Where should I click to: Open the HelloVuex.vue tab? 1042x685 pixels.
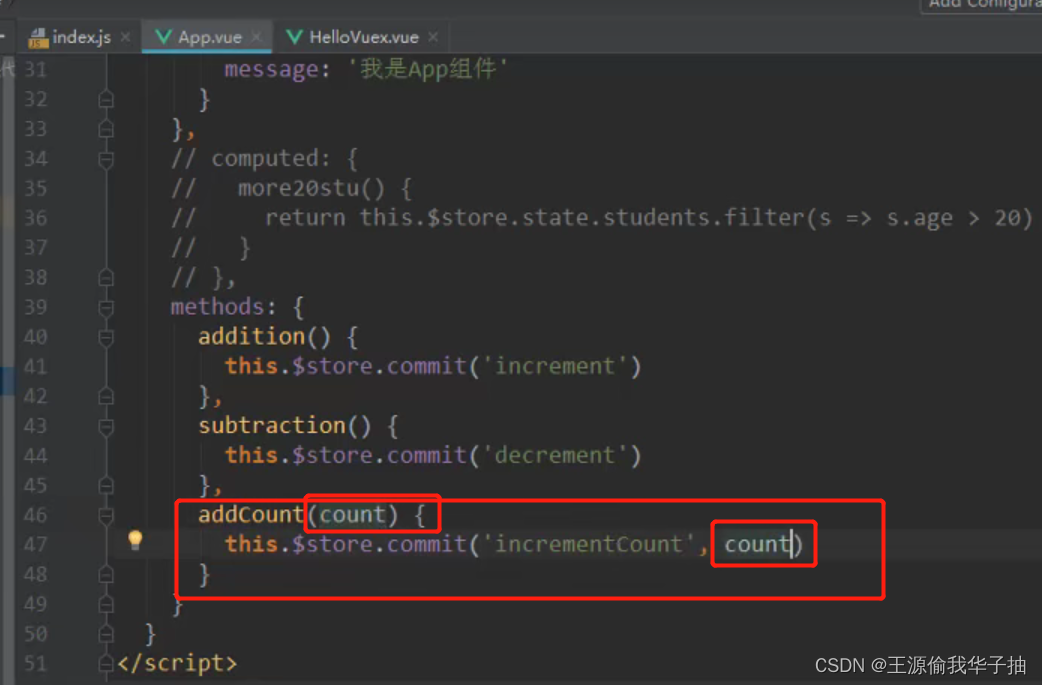364,37
